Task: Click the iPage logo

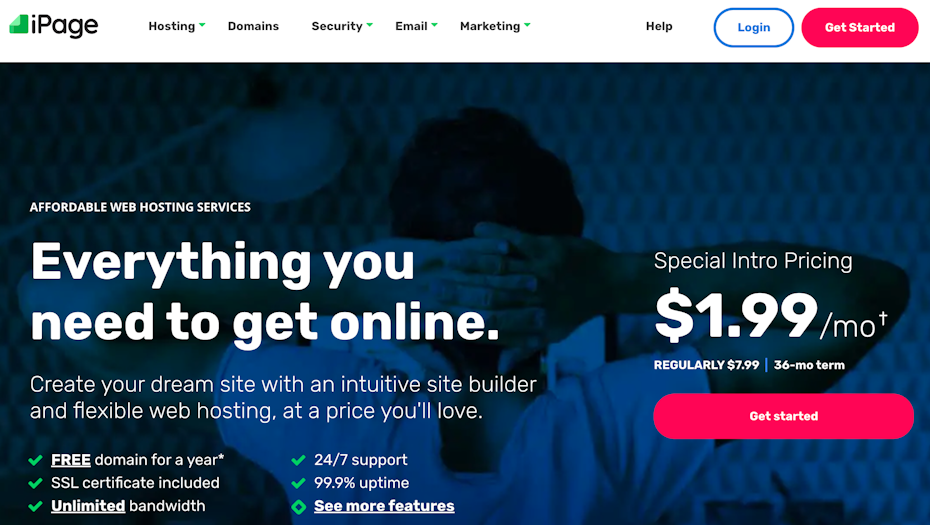Action: [x=54, y=26]
